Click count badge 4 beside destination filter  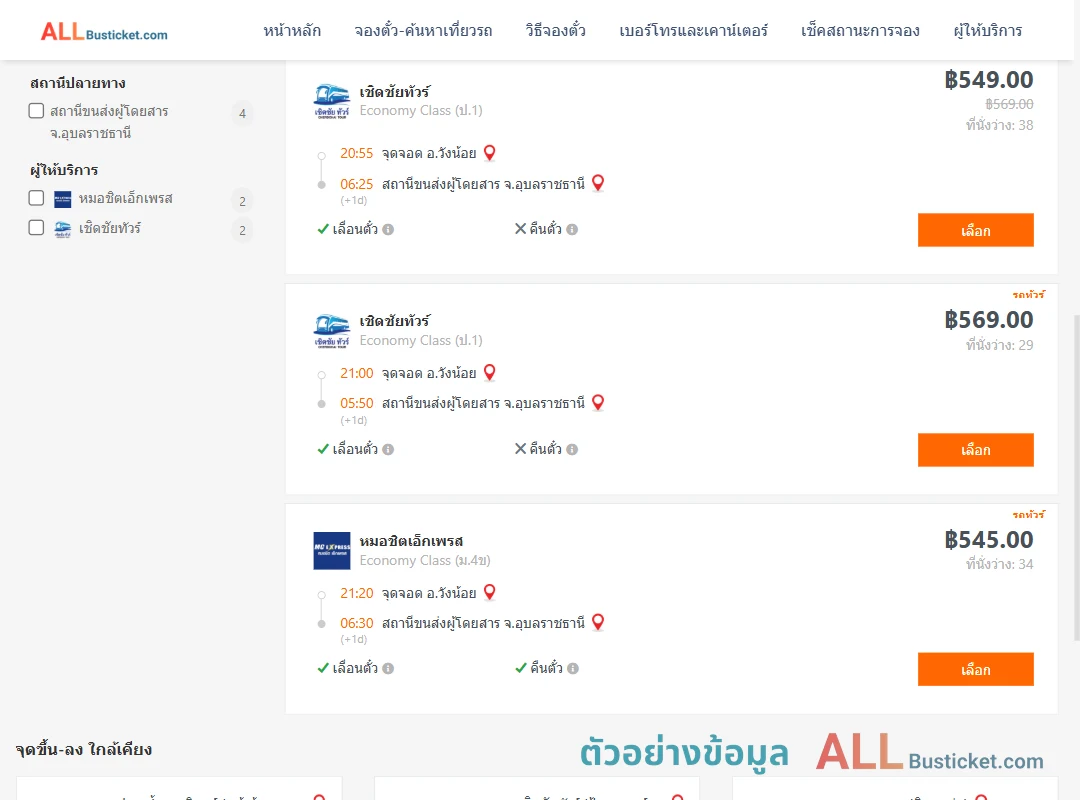click(x=242, y=114)
